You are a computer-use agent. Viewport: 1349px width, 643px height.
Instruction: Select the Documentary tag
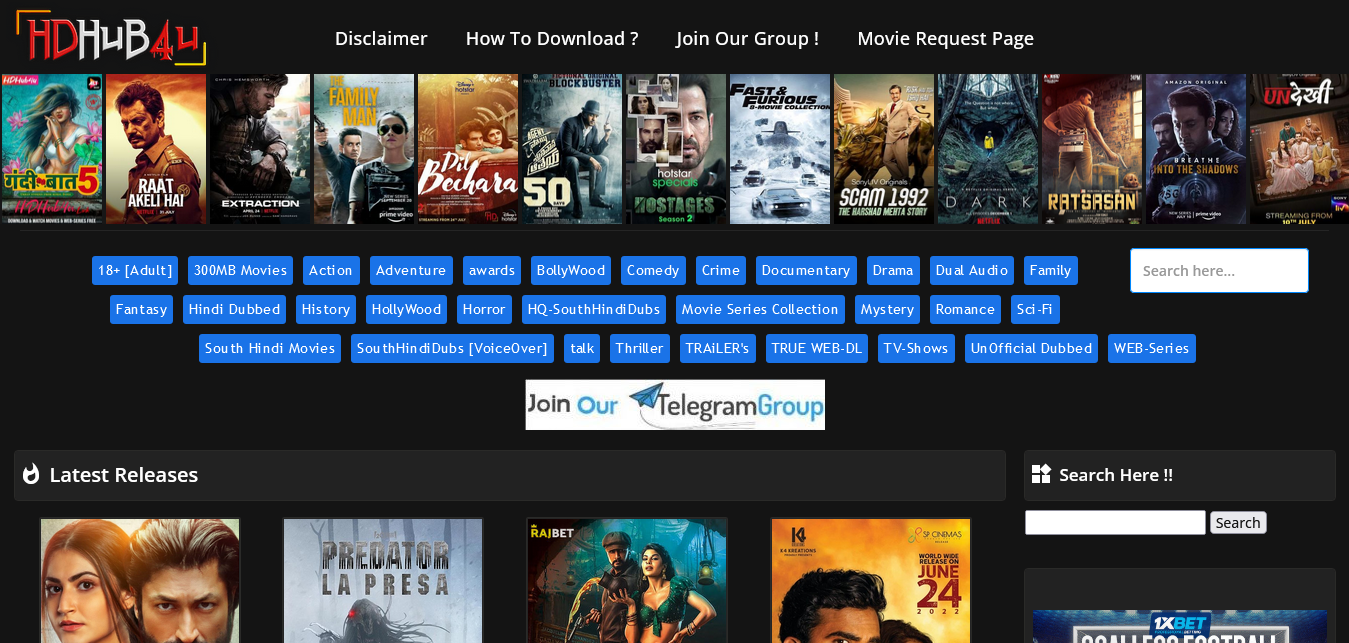tap(806, 270)
